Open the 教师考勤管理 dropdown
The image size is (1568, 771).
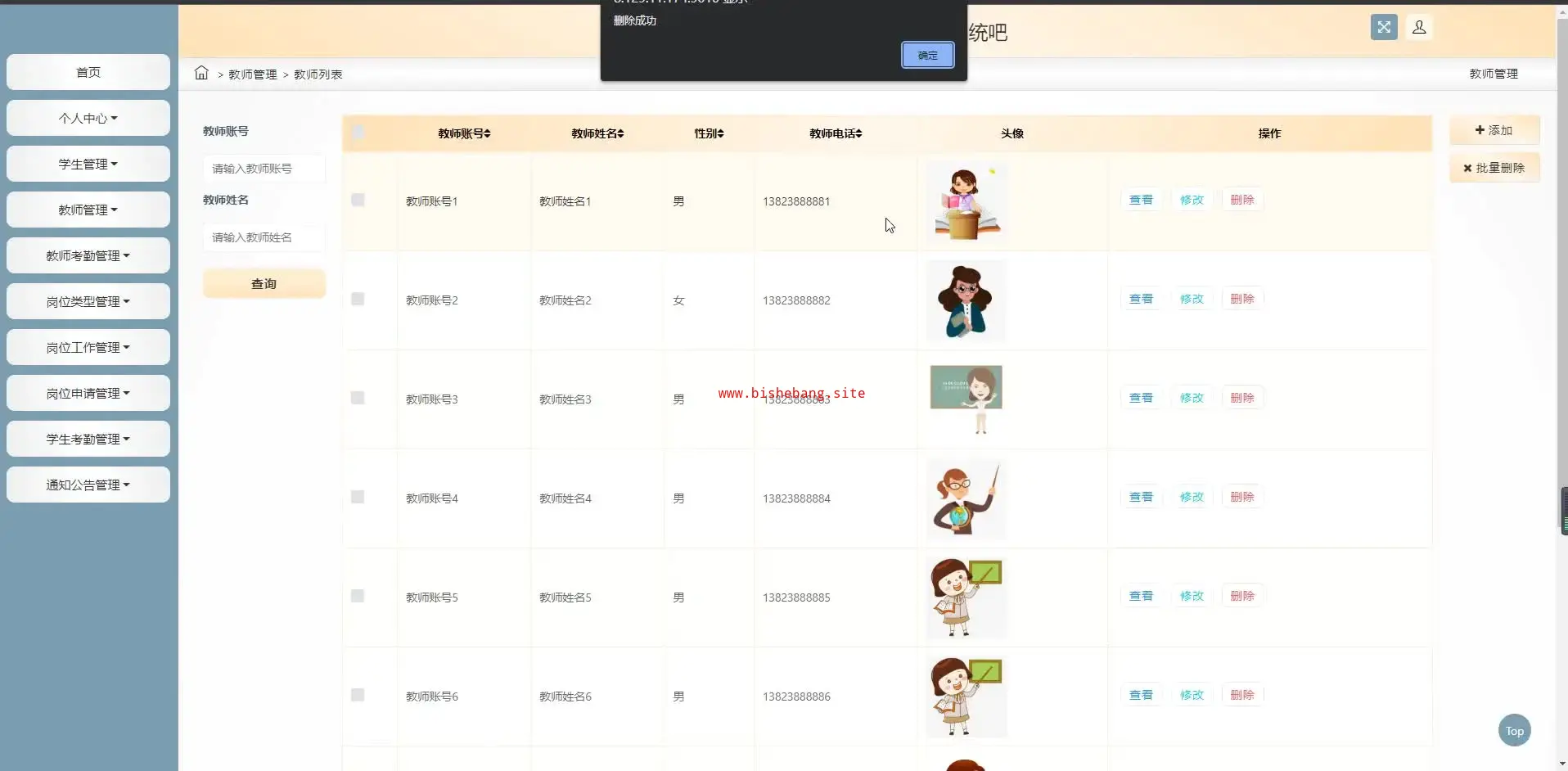(88, 255)
